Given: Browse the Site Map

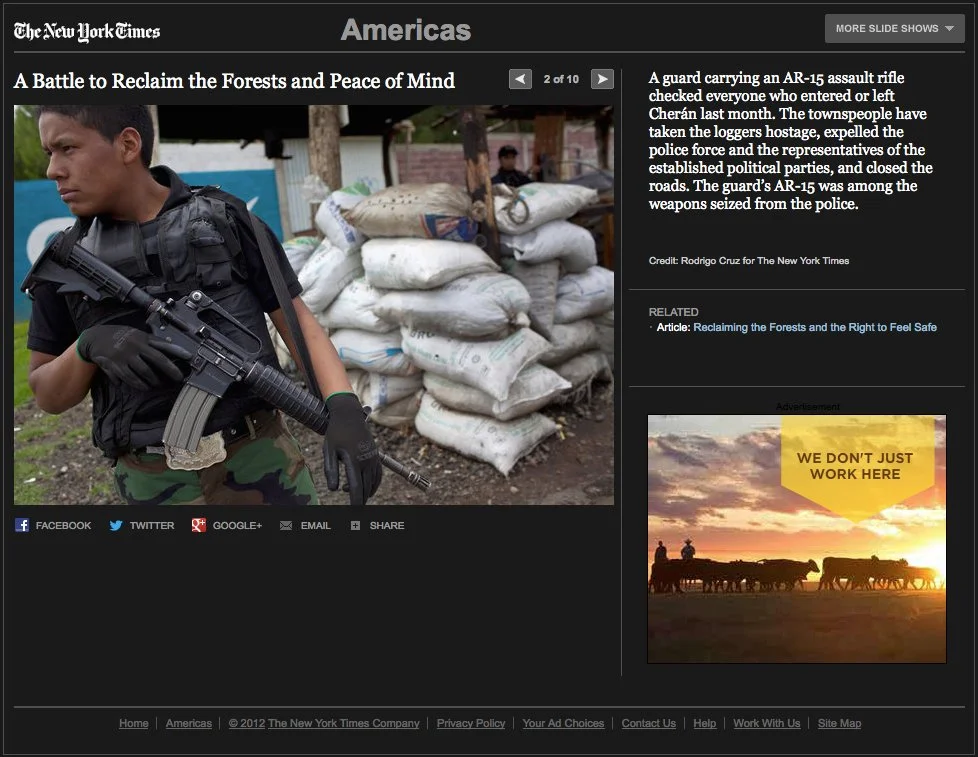Looking at the screenshot, I should click(x=839, y=723).
